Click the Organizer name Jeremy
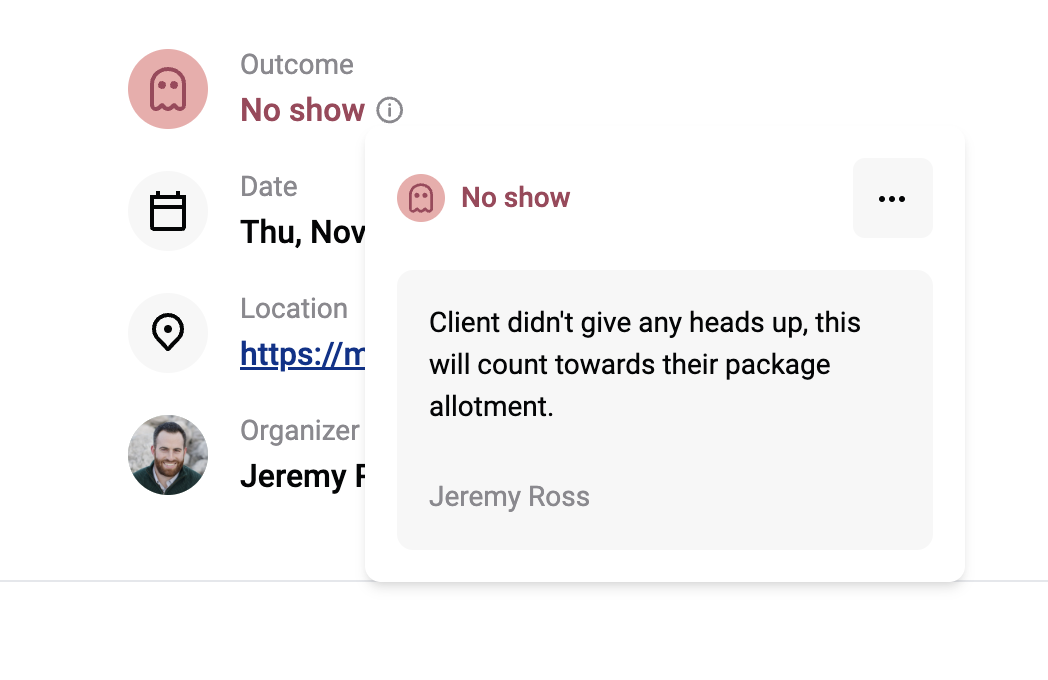The height and width of the screenshot is (680, 1048). pyautogui.click(x=303, y=477)
